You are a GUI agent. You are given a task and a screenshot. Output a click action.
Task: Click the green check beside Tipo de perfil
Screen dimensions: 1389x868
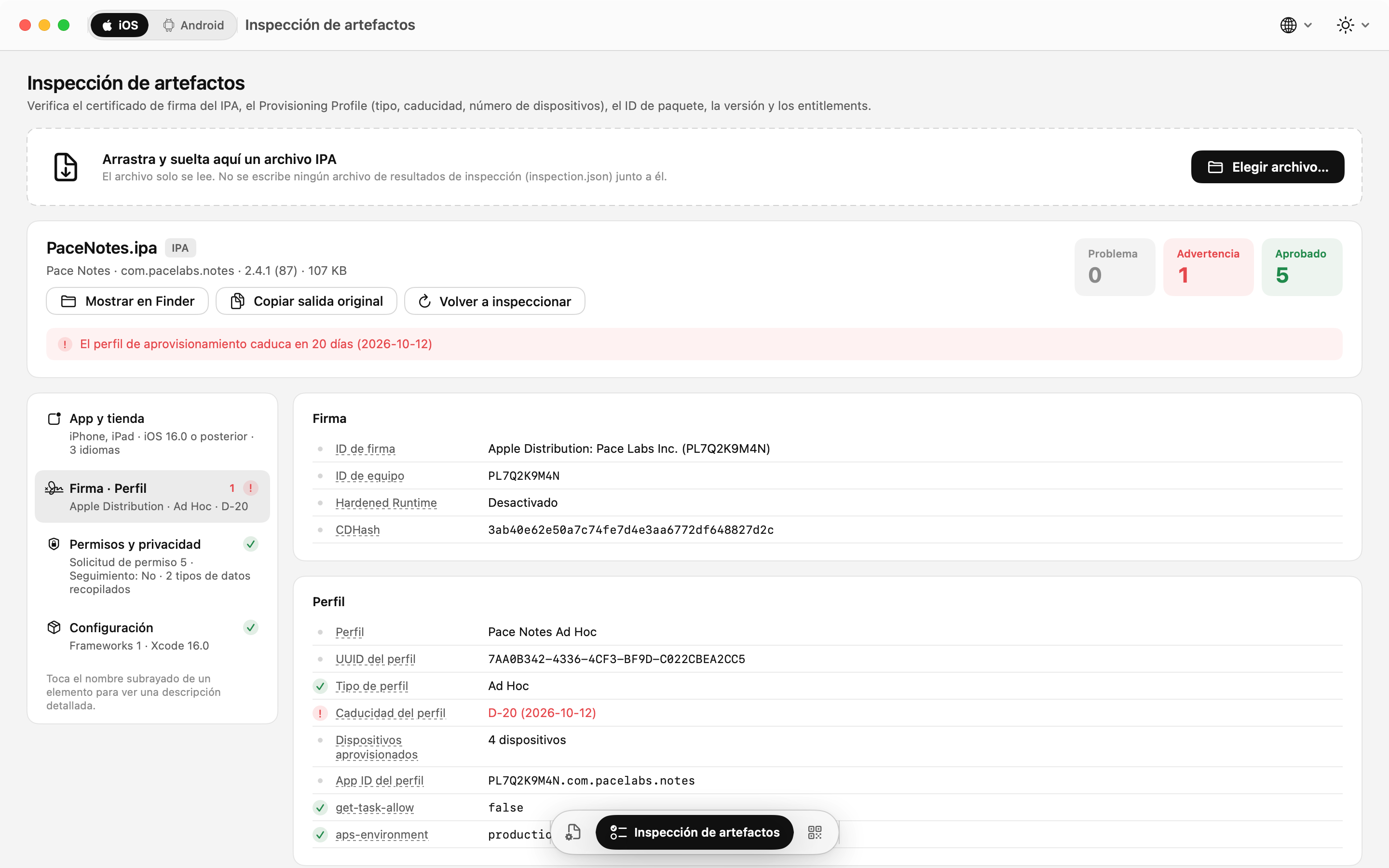(x=320, y=686)
